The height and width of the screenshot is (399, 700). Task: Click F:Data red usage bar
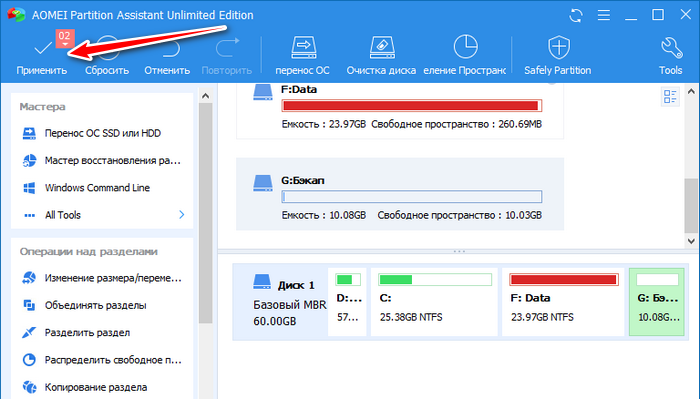pos(412,106)
